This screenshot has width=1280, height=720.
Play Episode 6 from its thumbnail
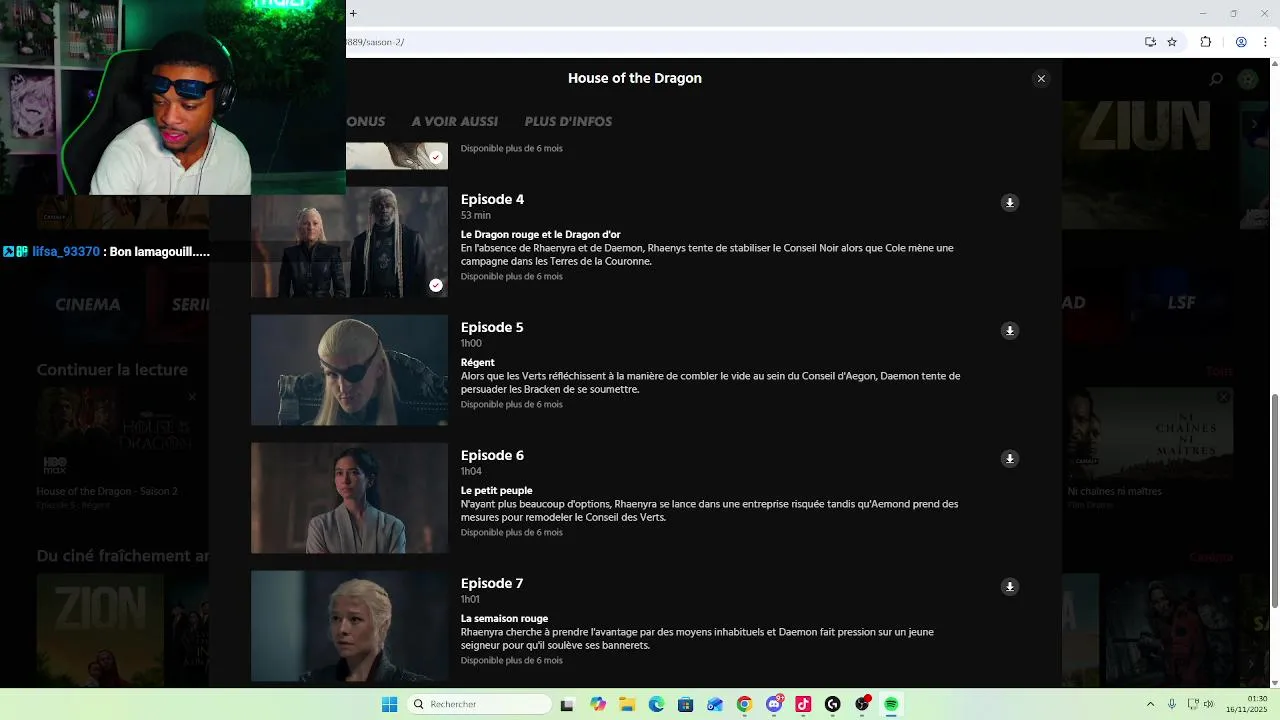coord(349,498)
